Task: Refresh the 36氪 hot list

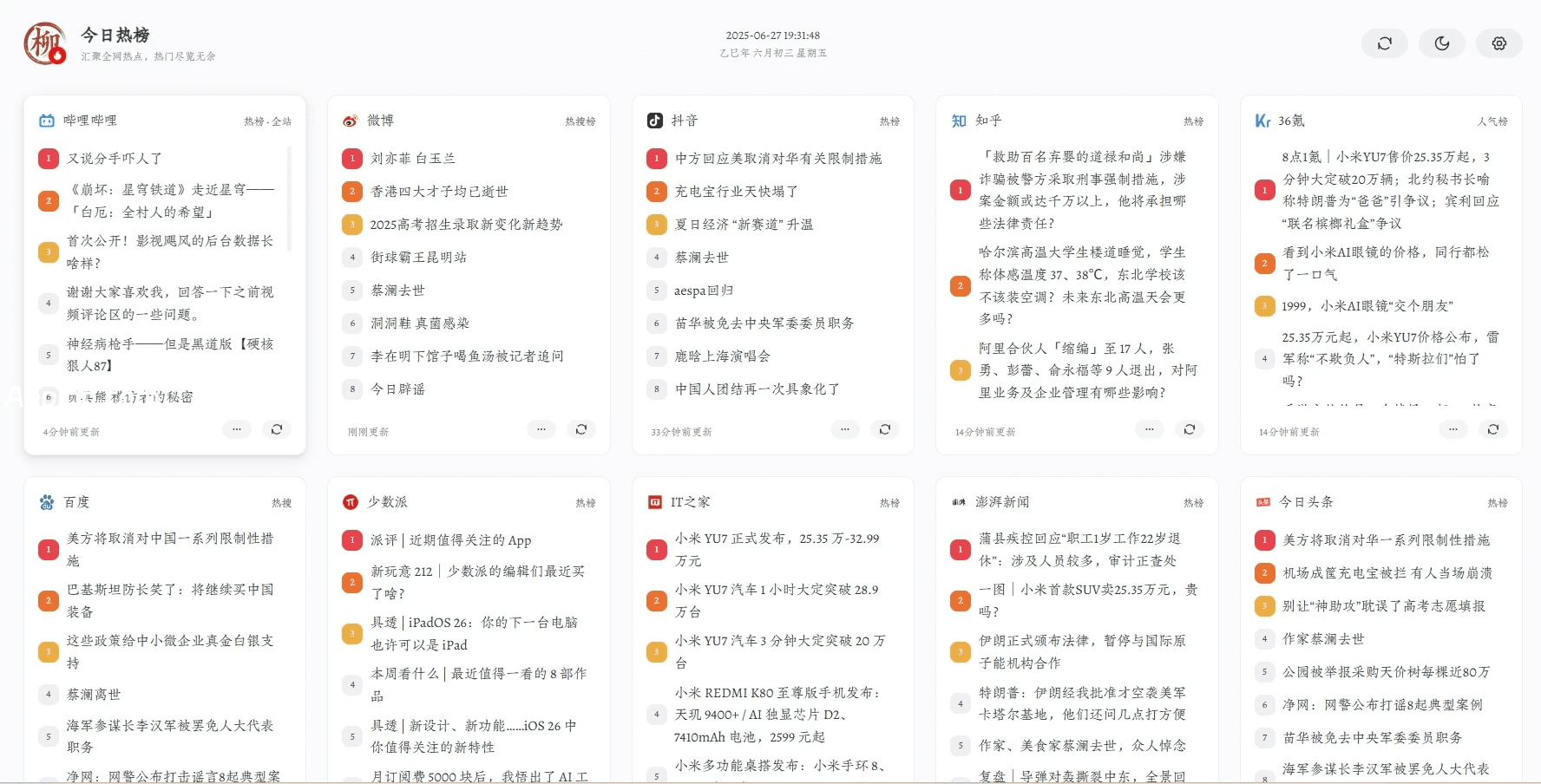Action: click(1493, 429)
